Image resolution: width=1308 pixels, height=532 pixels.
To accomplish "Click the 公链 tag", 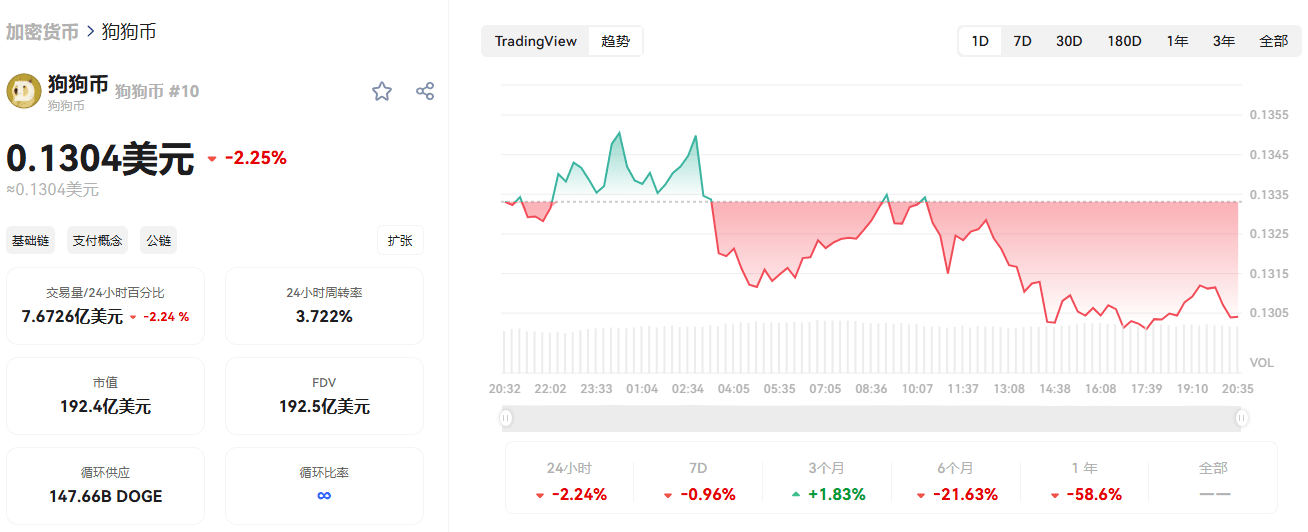I will (159, 241).
